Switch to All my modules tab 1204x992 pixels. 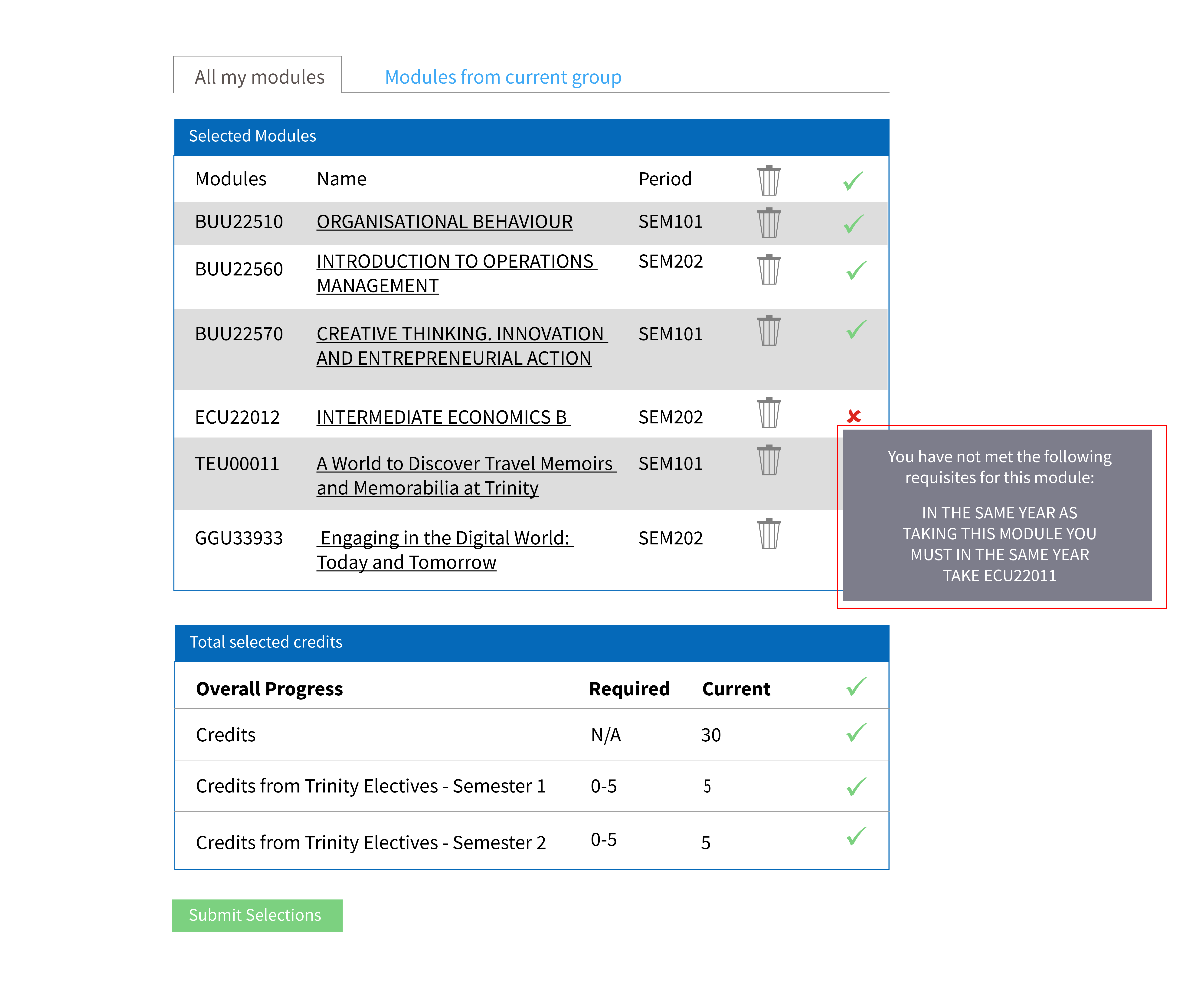click(x=259, y=77)
